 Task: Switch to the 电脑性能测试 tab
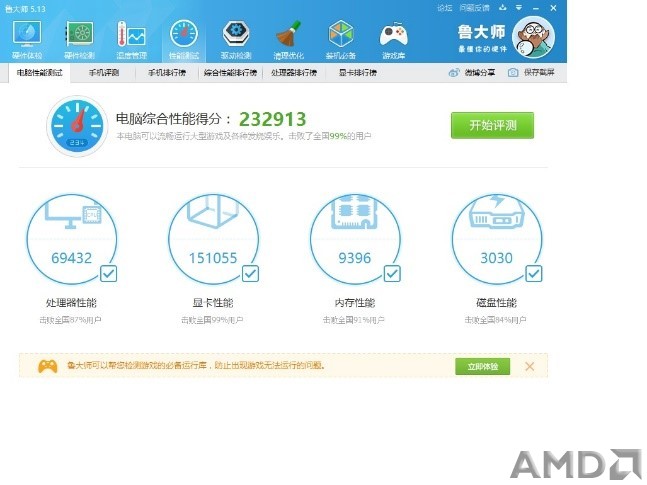pyautogui.click(x=40, y=73)
